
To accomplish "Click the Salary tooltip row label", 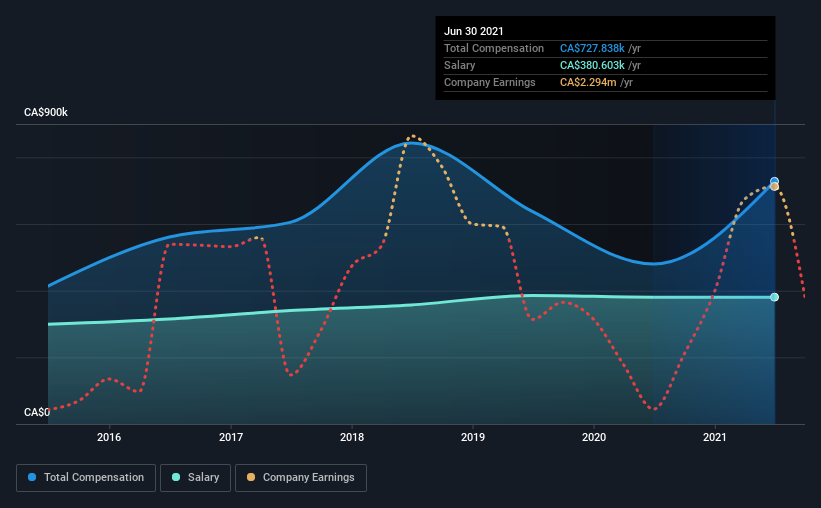I will 460,65.
